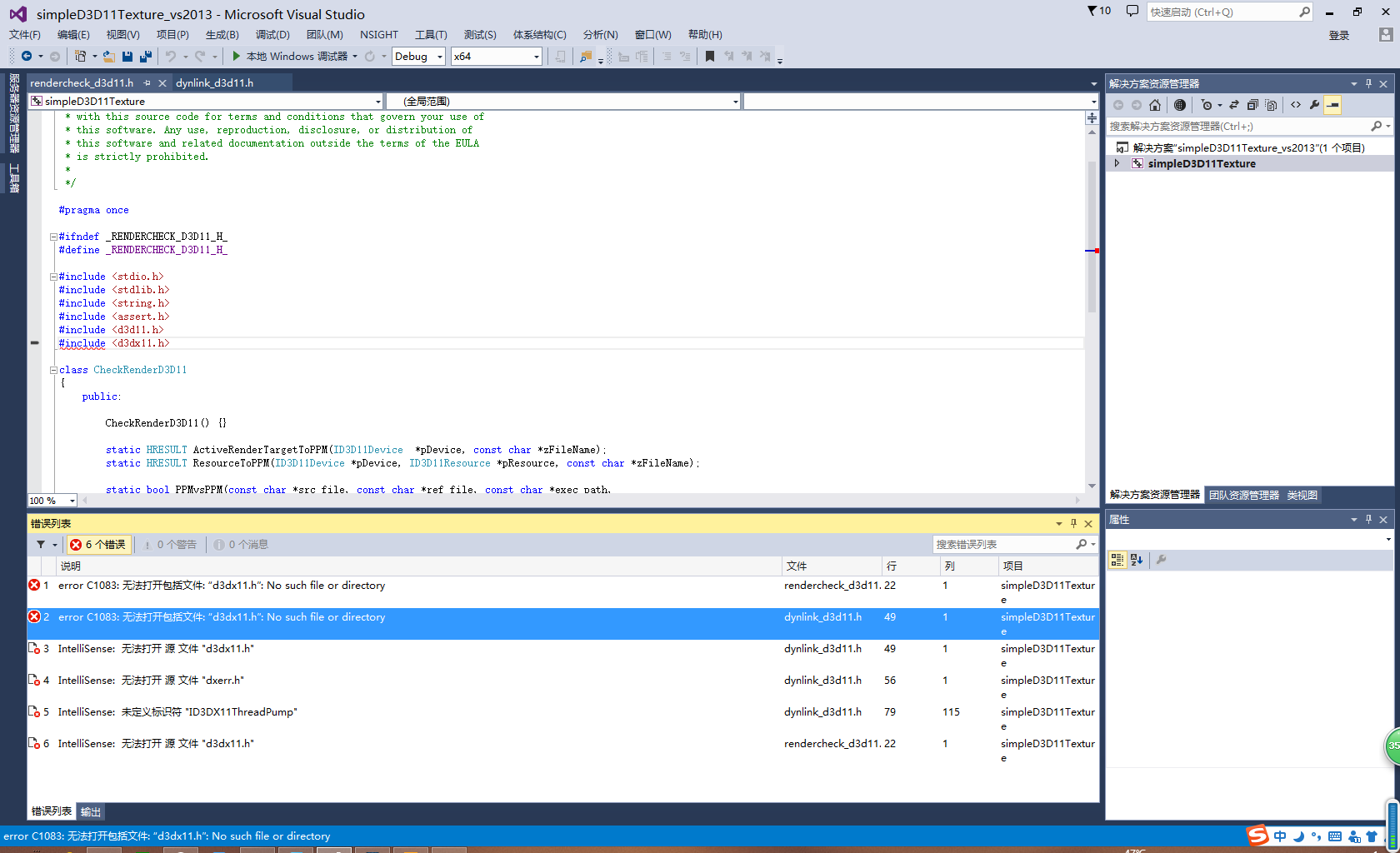
Task: Expand the simpleD3D11Texture project node
Action: click(x=1117, y=164)
